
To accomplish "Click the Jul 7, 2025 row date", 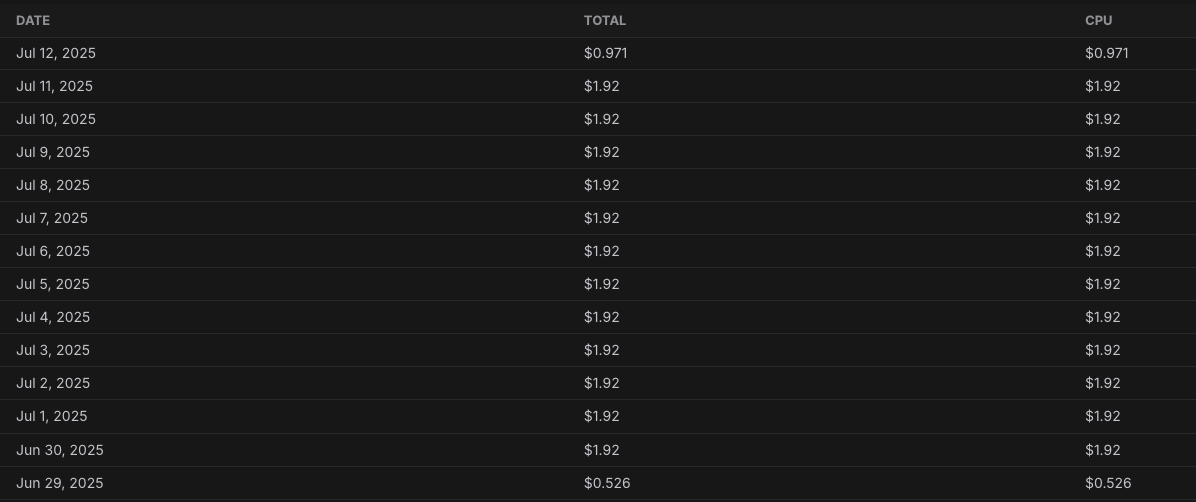I will point(52,218).
